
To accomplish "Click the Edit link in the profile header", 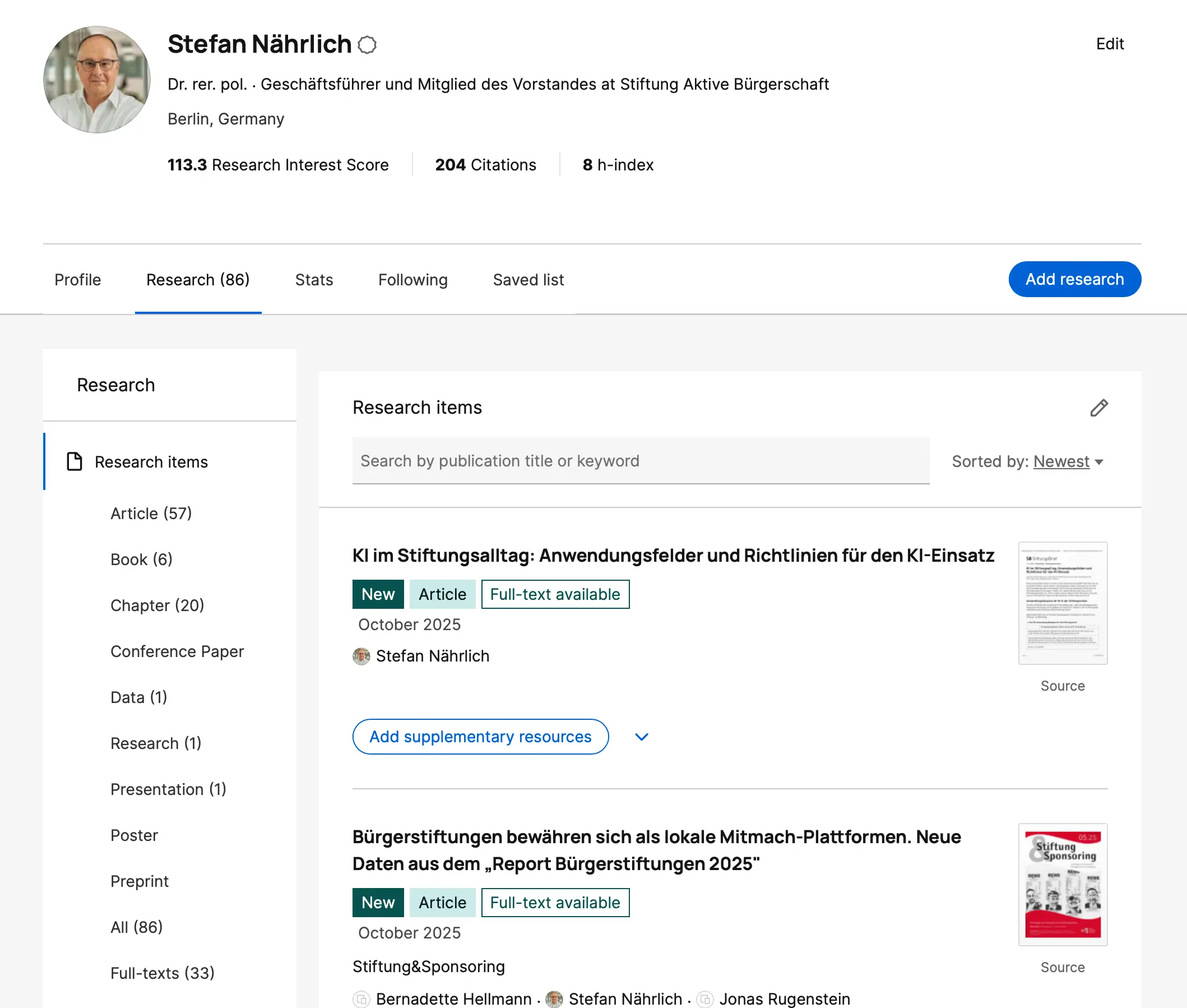I will (1109, 44).
